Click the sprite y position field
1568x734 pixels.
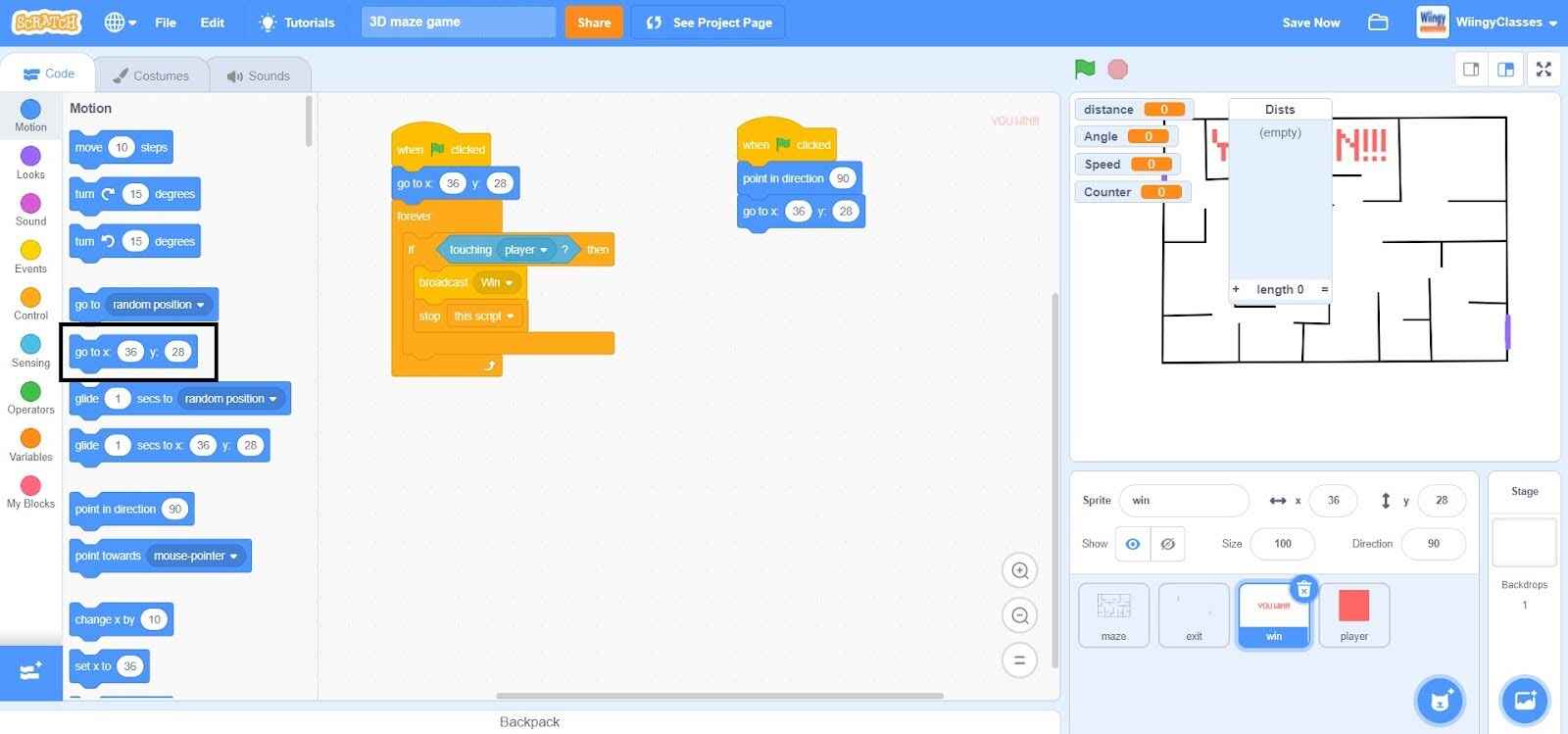1442,500
